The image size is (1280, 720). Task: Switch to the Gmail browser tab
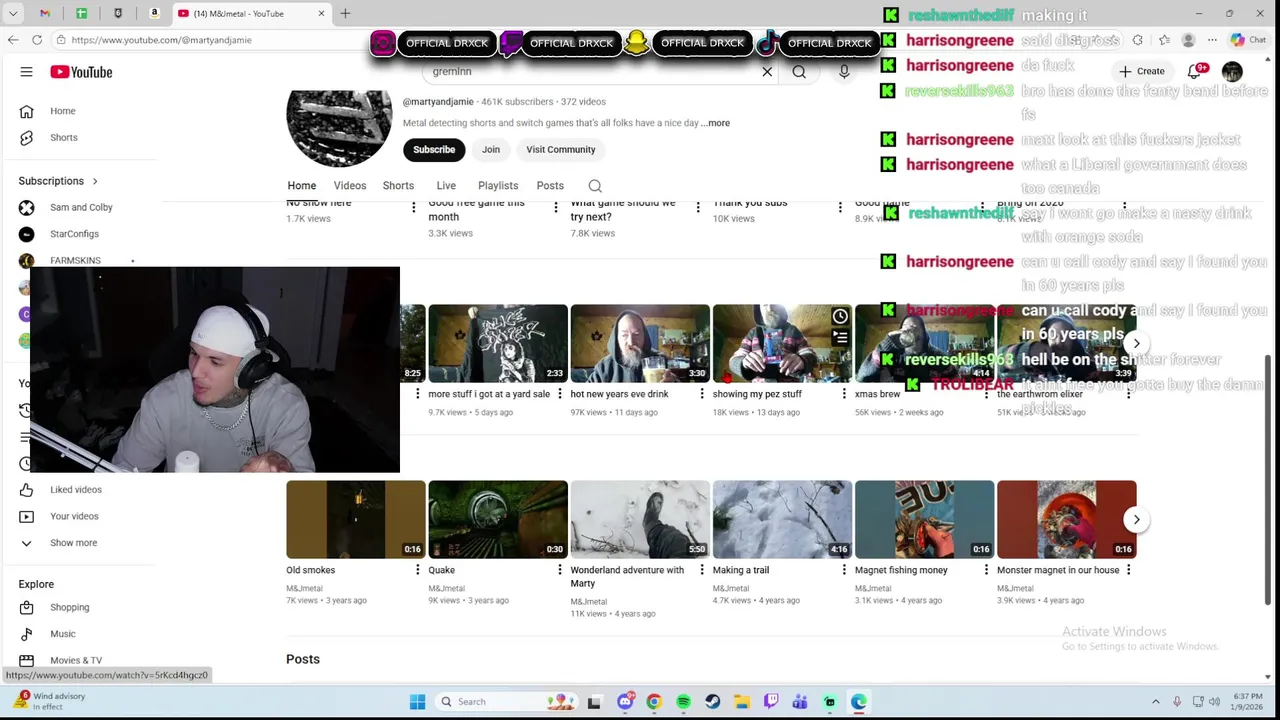(45, 13)
